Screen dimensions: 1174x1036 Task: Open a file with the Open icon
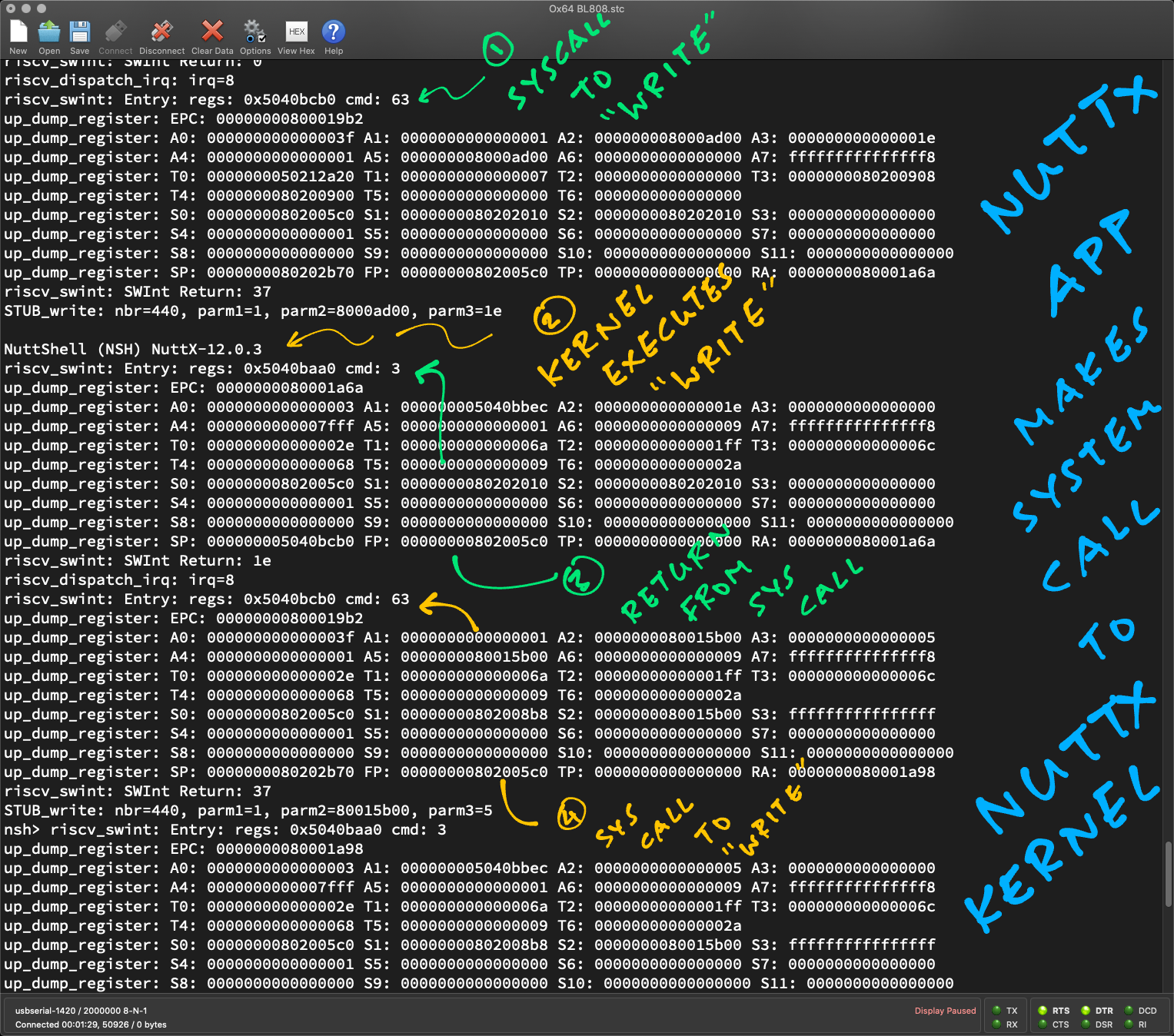click(49, 32)
